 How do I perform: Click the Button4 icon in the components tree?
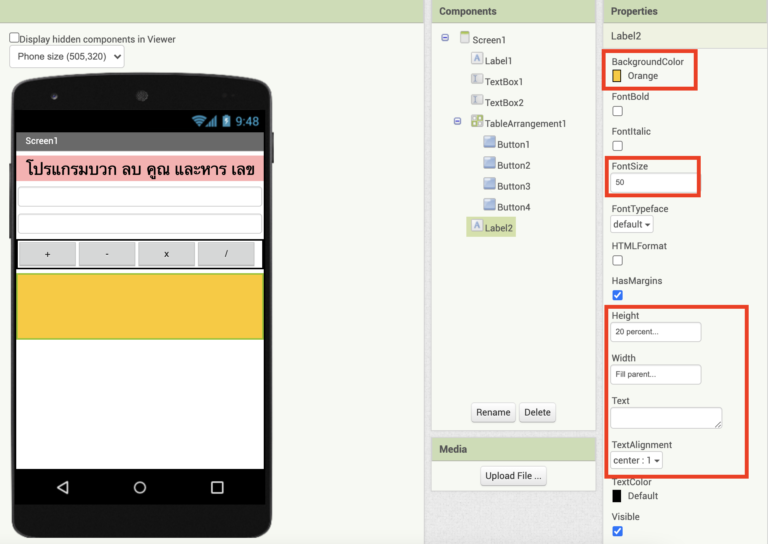coord(489,205)
